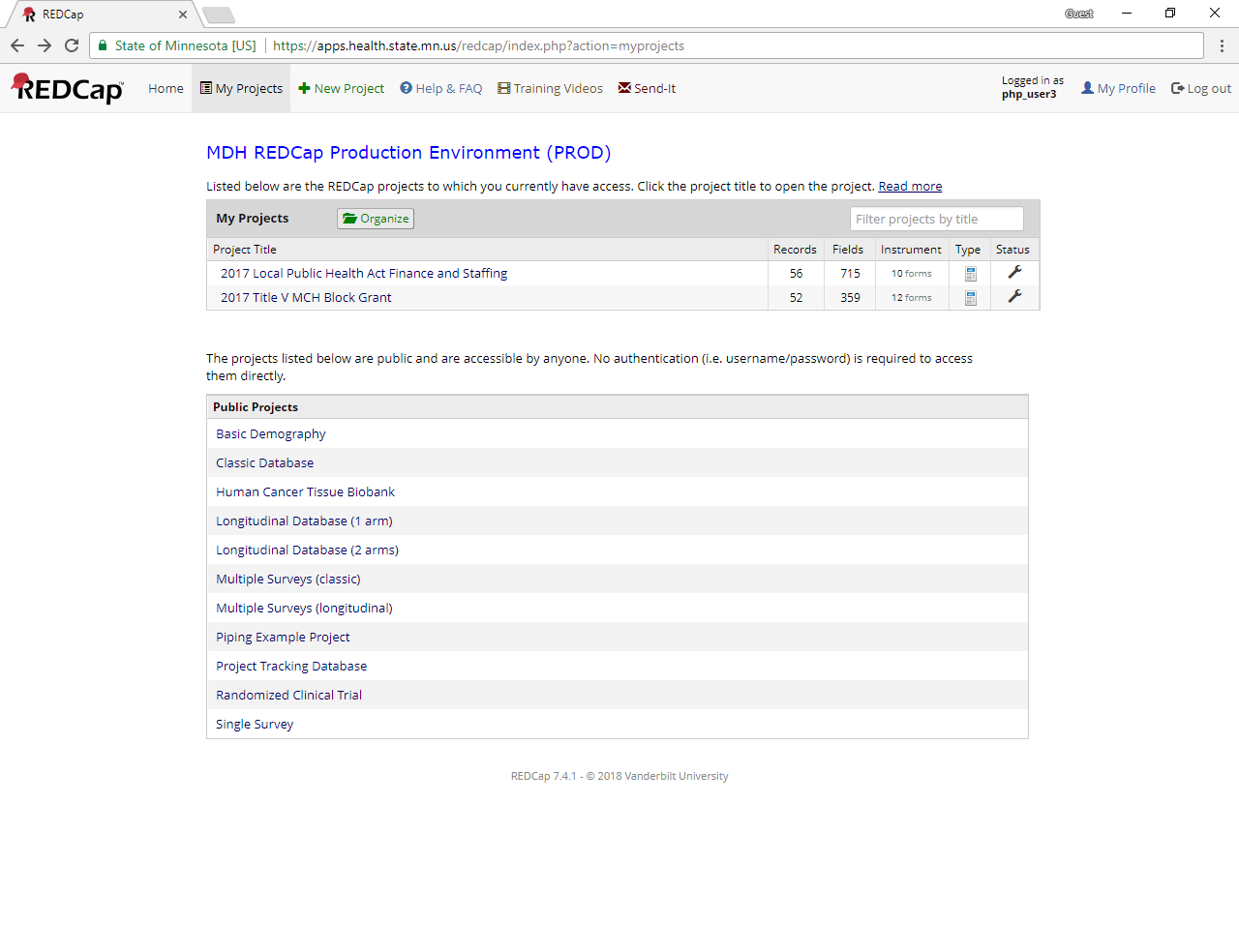1239x952 pixels.
Task: Open Training Videos
Action: coord(550,88)
